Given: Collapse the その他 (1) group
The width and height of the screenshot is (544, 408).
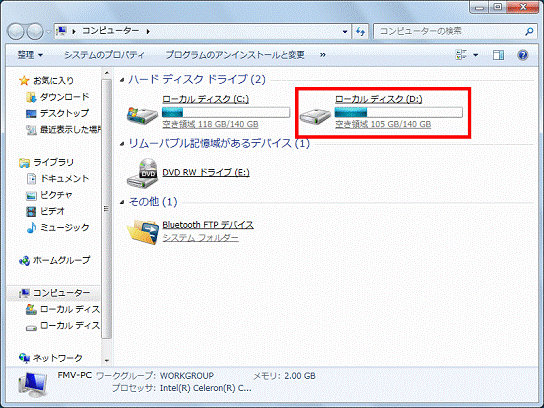Looking at the screenshot, I should pos(121,202).
